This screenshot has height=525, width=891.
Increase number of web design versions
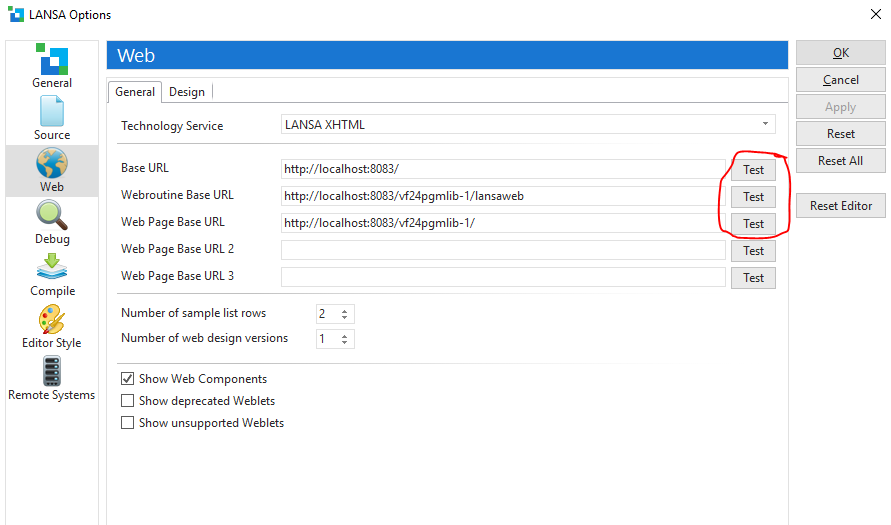click(x=344, y=335)
